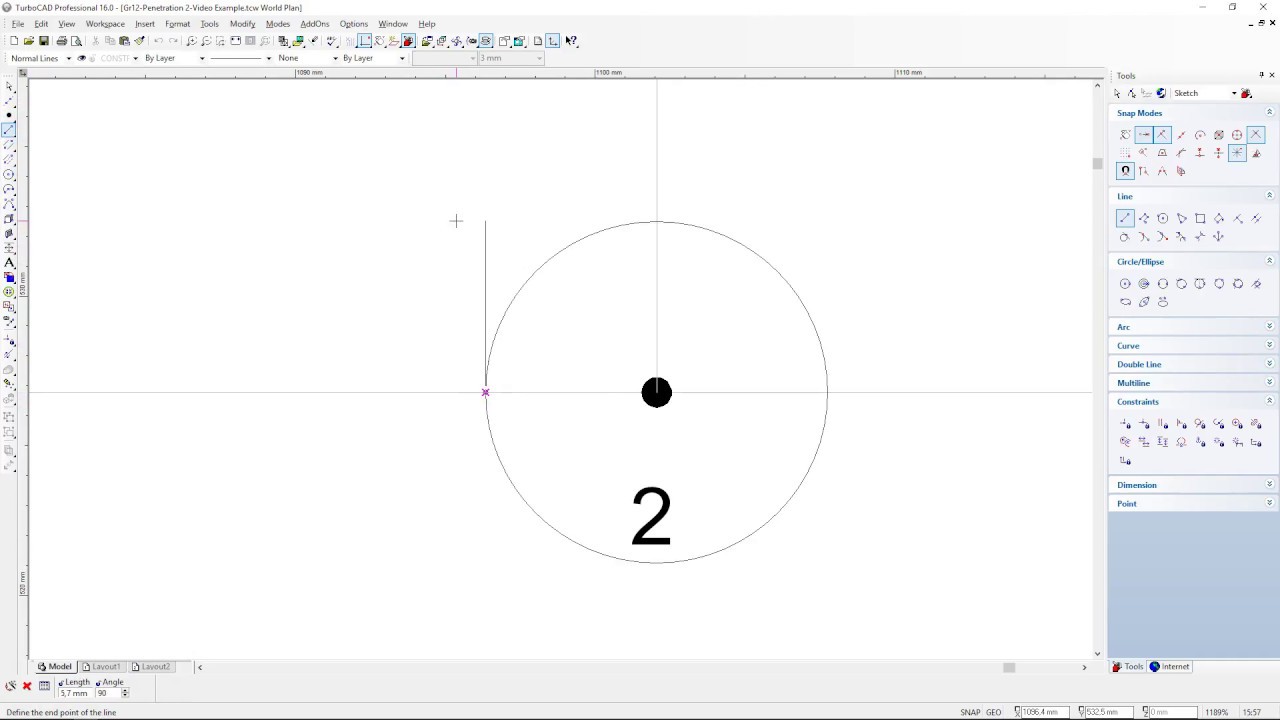Select the Text tool 'A' in left toolbar
Image resolution: width=1280 pixels, height=720 pixels.
point(9,262)
